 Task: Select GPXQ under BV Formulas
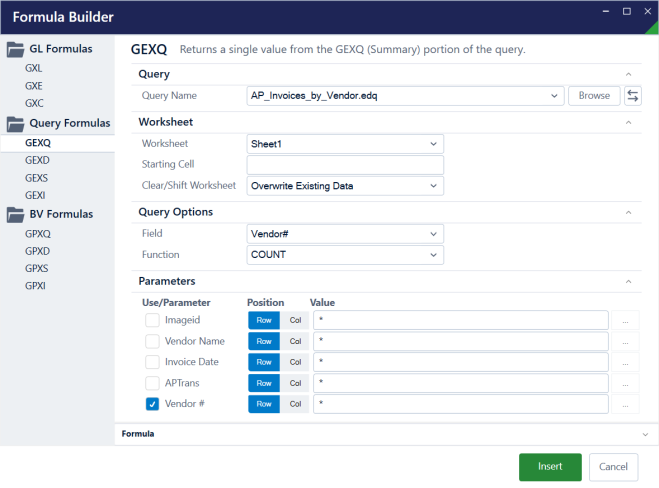[38, 232]
